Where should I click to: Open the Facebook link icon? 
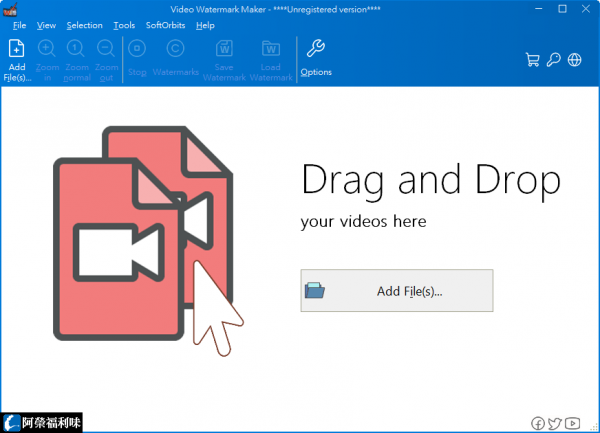(x=538, y=423)
